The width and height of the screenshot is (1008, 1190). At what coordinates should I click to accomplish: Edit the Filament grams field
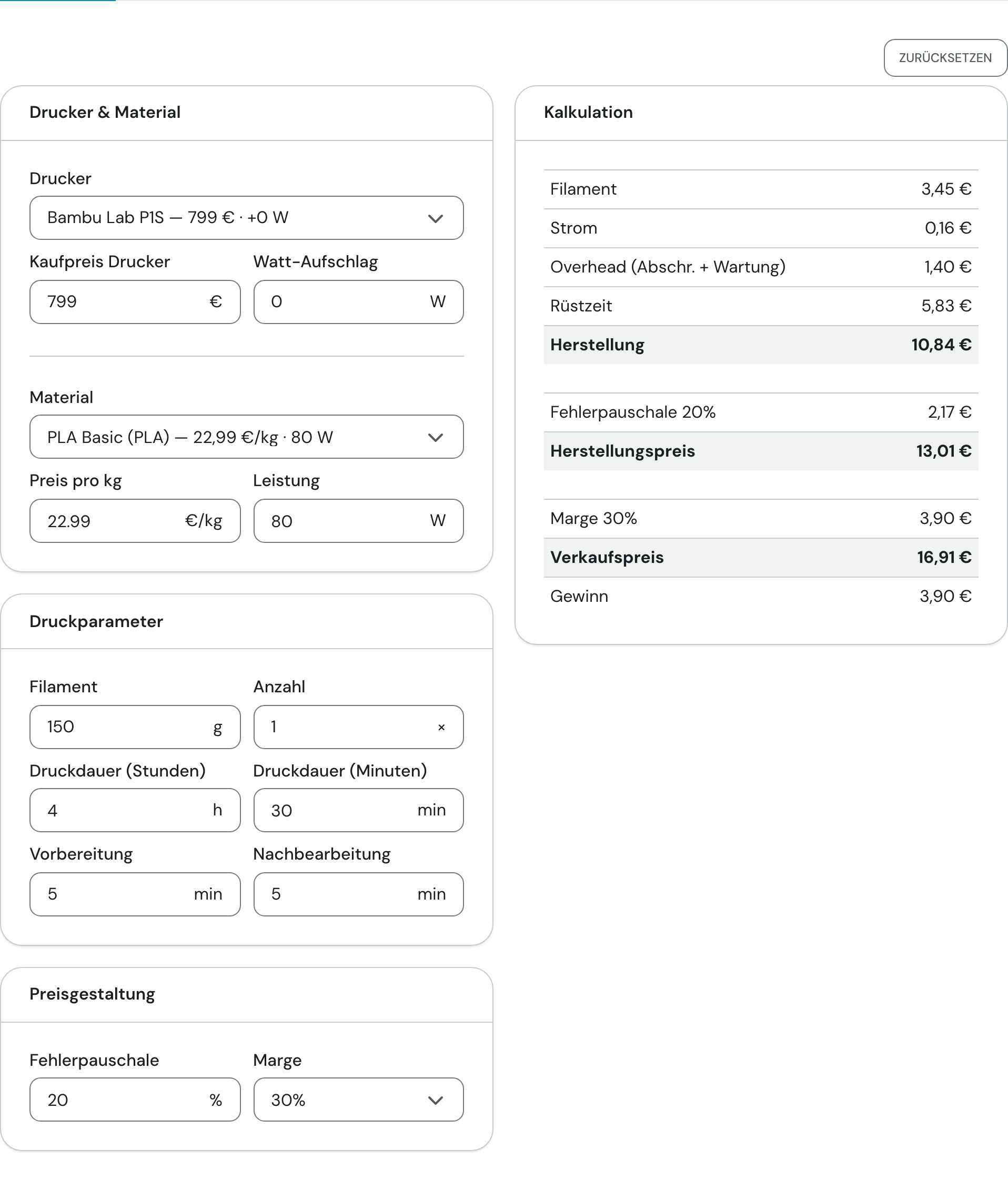point(135,727)
